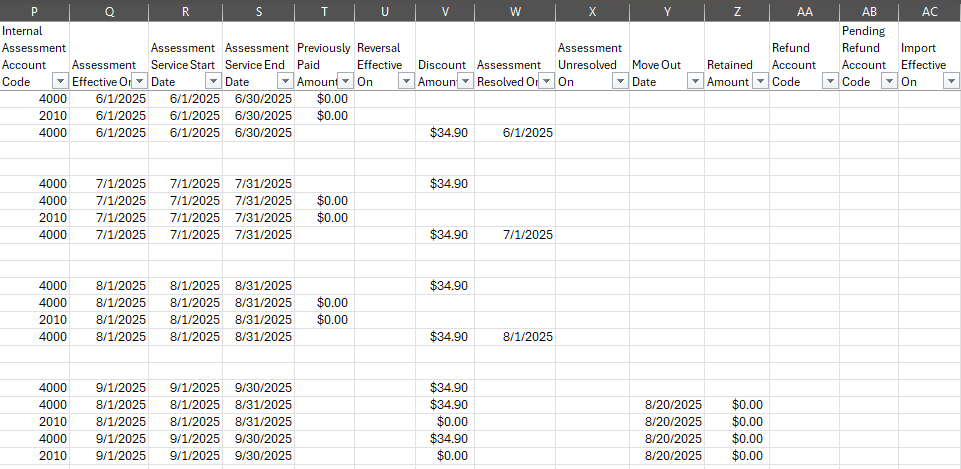Open the Assessment Service End Date filter arrow
961x469 pixels.
click(x=286, y=82)
